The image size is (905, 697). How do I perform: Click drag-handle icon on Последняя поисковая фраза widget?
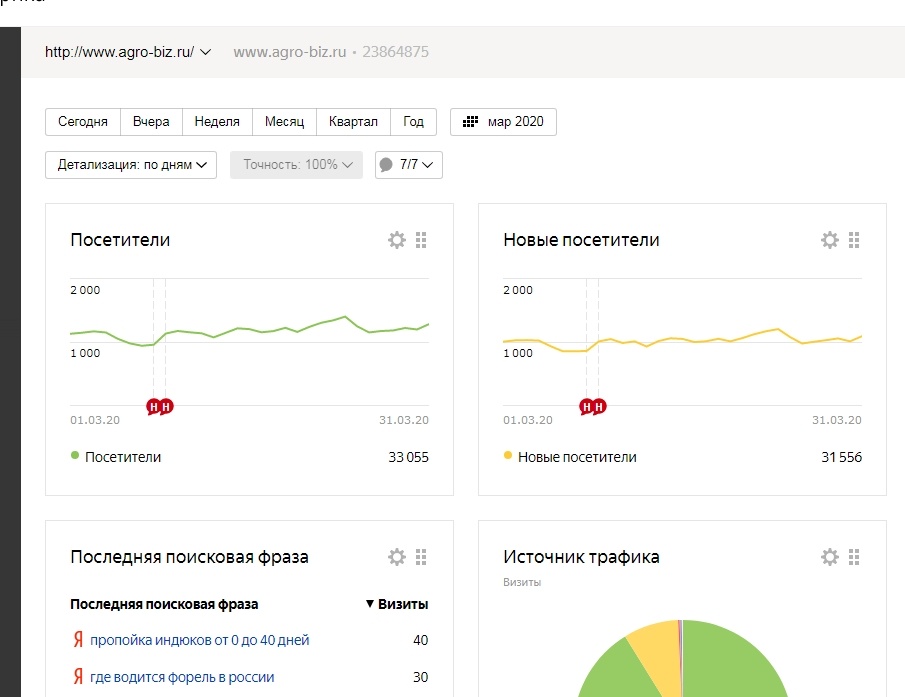pyautogui.click(x=421, y=557)
